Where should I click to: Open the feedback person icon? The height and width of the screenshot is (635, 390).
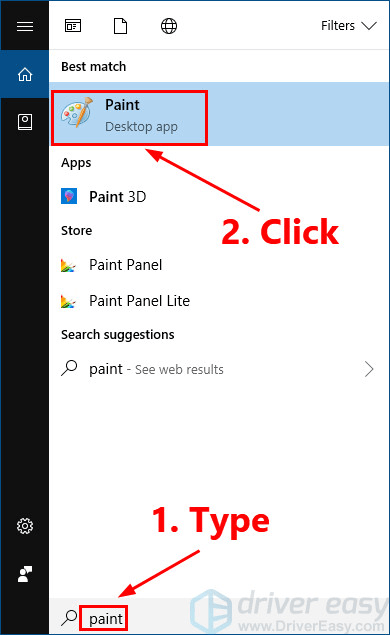25,574
